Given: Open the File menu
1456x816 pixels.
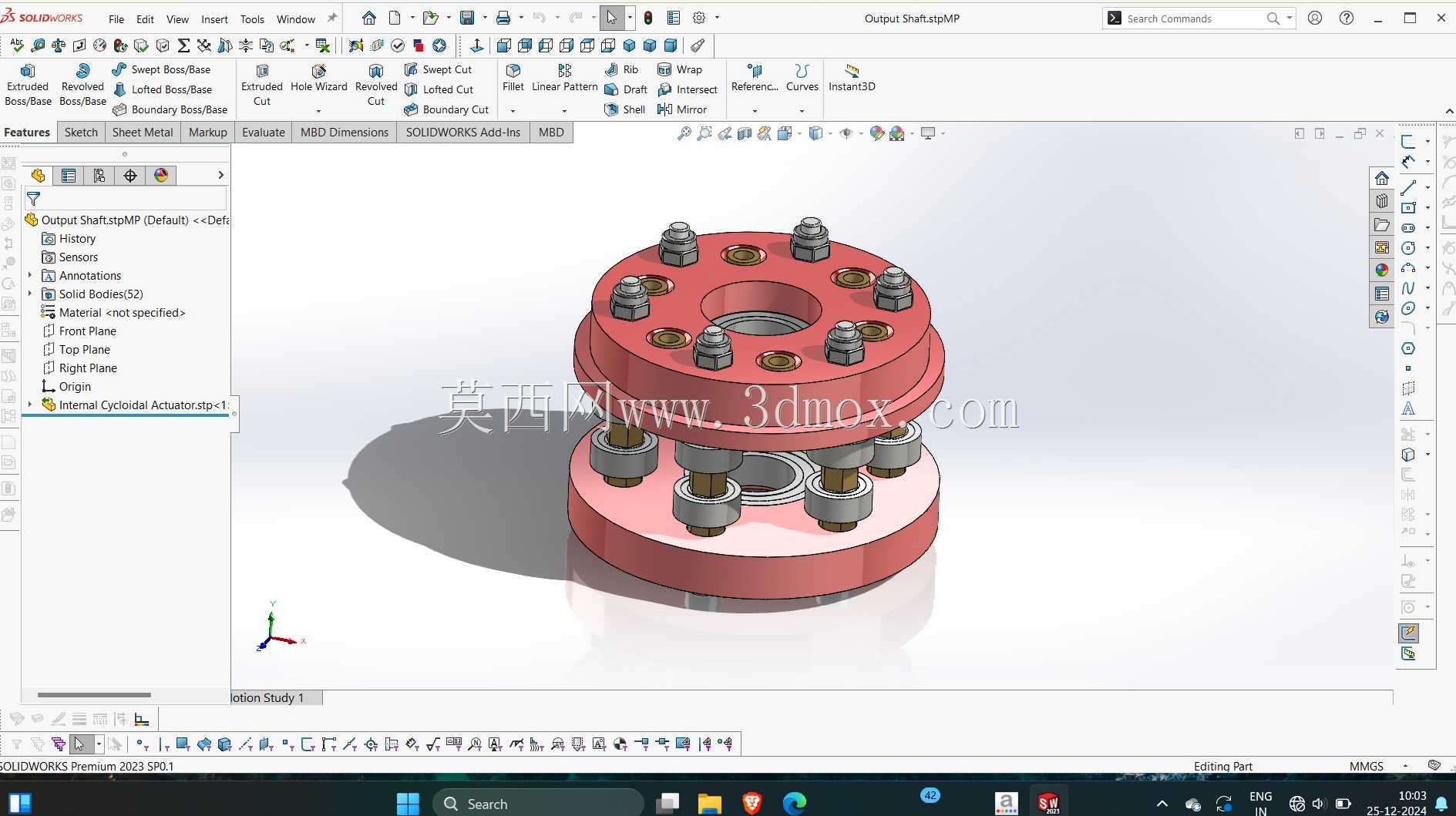Looking at the screenshot, I should 116,19.
